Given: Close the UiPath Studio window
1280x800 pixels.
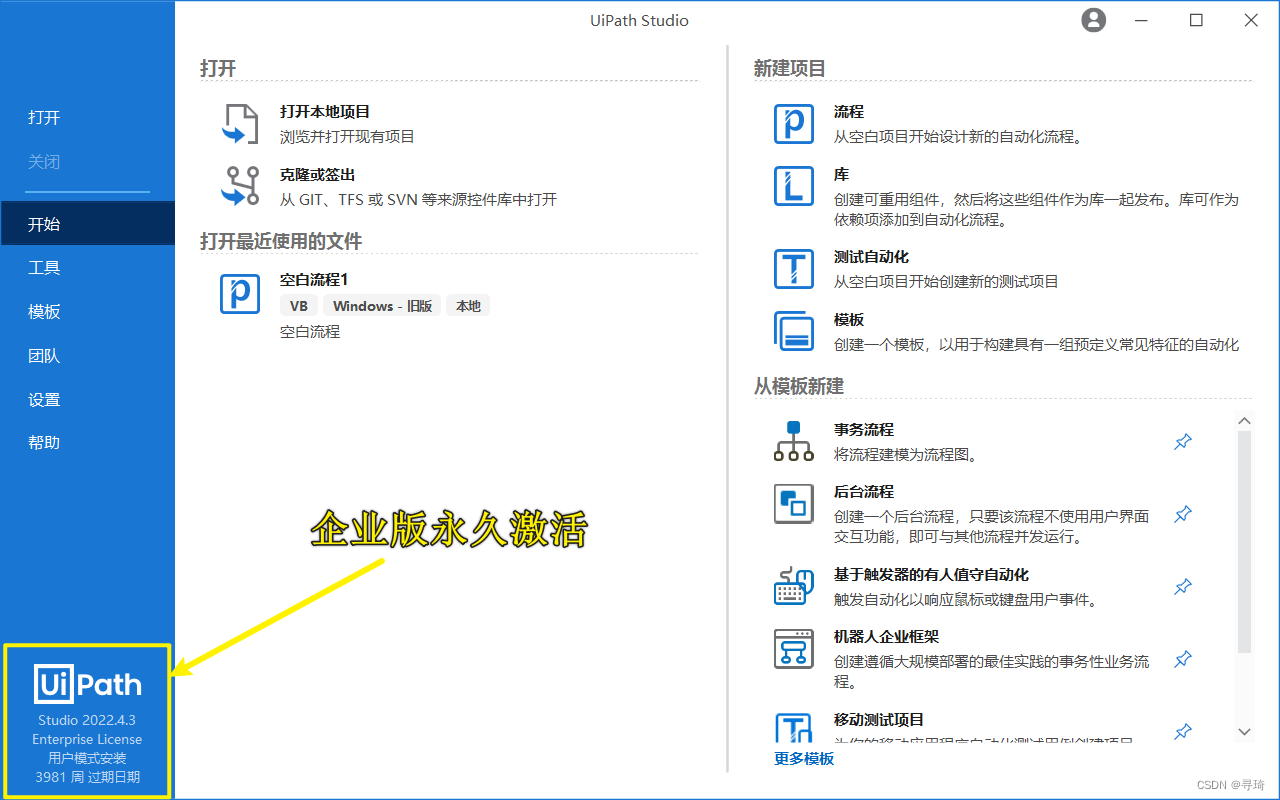Looking at the screenshot, I should 1251,20.
